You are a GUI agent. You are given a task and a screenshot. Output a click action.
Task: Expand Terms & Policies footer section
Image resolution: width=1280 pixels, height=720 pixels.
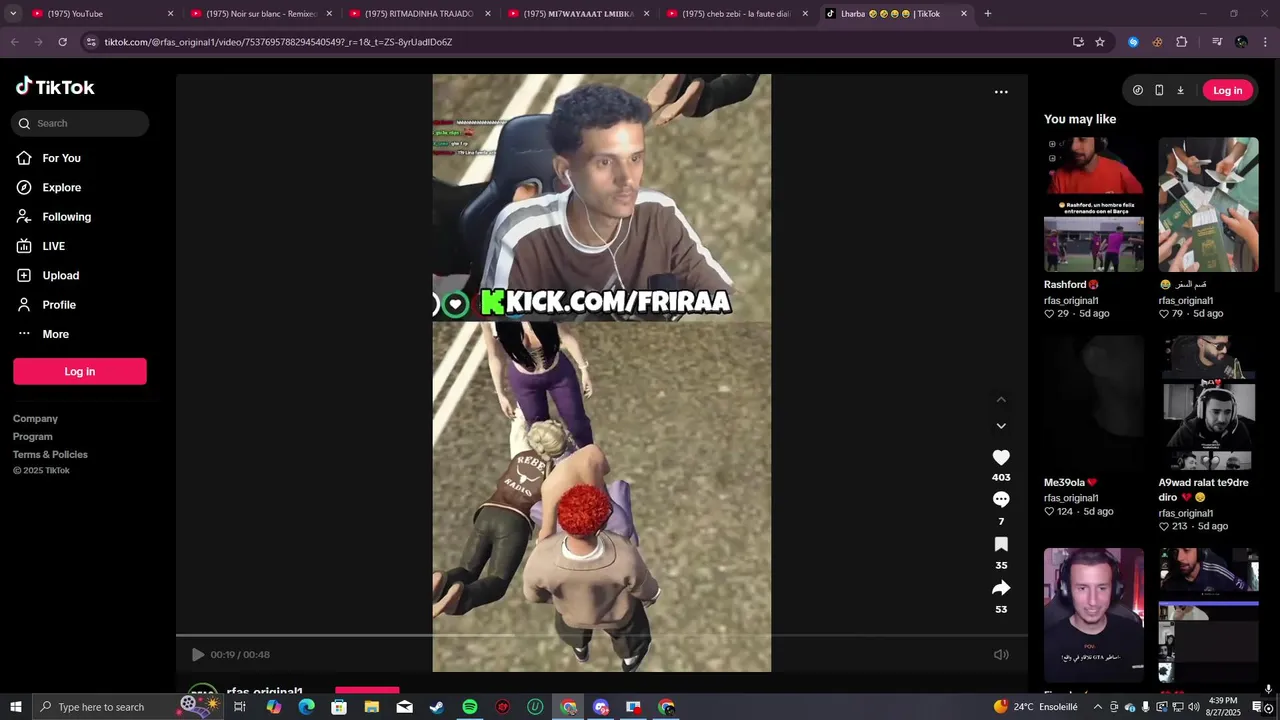coord(50,455)
